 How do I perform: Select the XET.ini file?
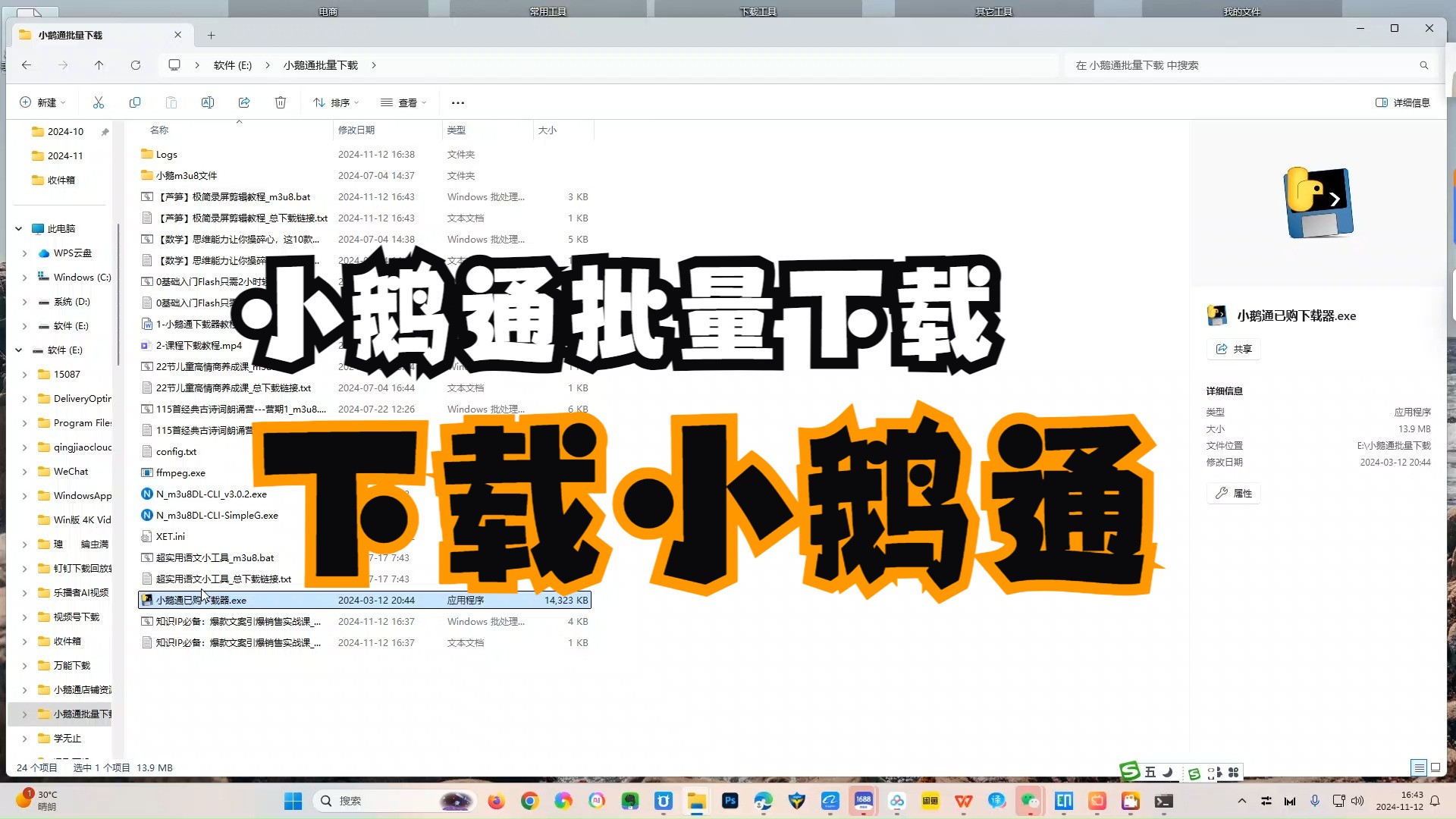click(170, 536)
